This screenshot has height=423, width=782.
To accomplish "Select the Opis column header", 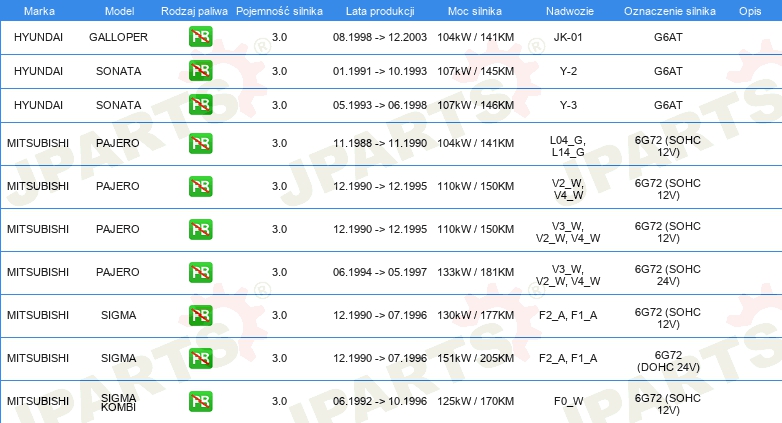I will pyautogui.click(x=750, y=11).
